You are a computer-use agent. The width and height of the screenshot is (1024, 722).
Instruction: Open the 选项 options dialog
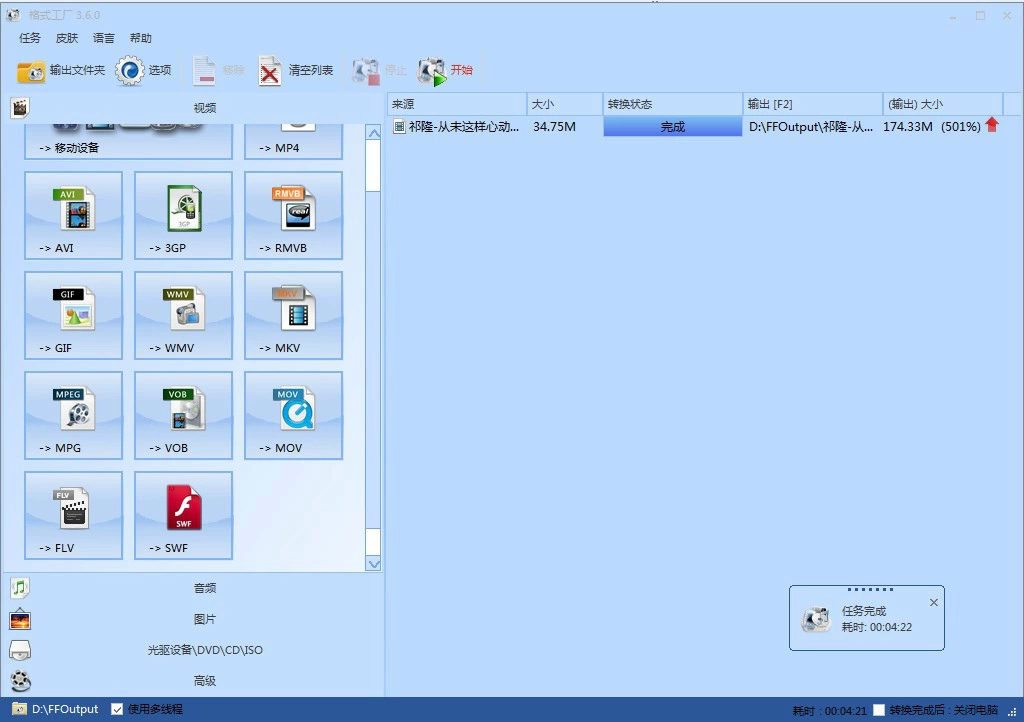[x=145, y=71]
